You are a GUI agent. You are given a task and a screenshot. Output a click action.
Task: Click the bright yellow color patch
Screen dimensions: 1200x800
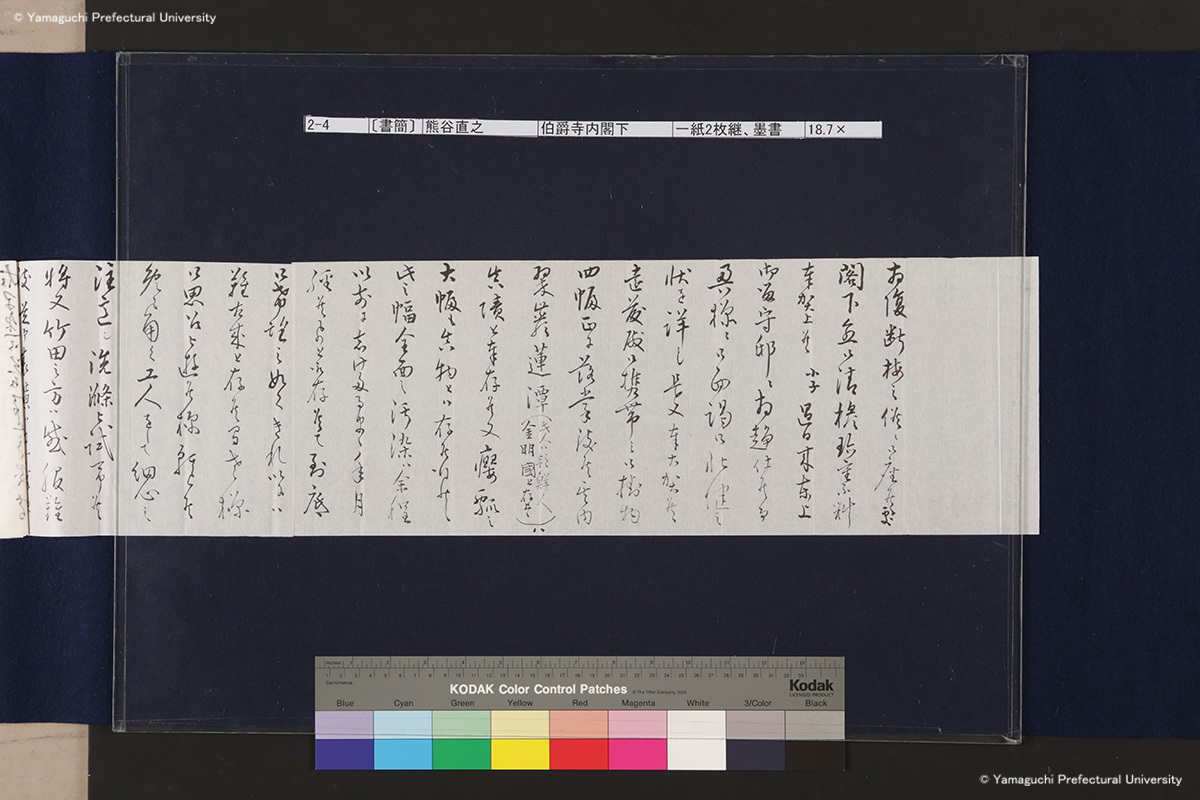(x=520, y=754)
